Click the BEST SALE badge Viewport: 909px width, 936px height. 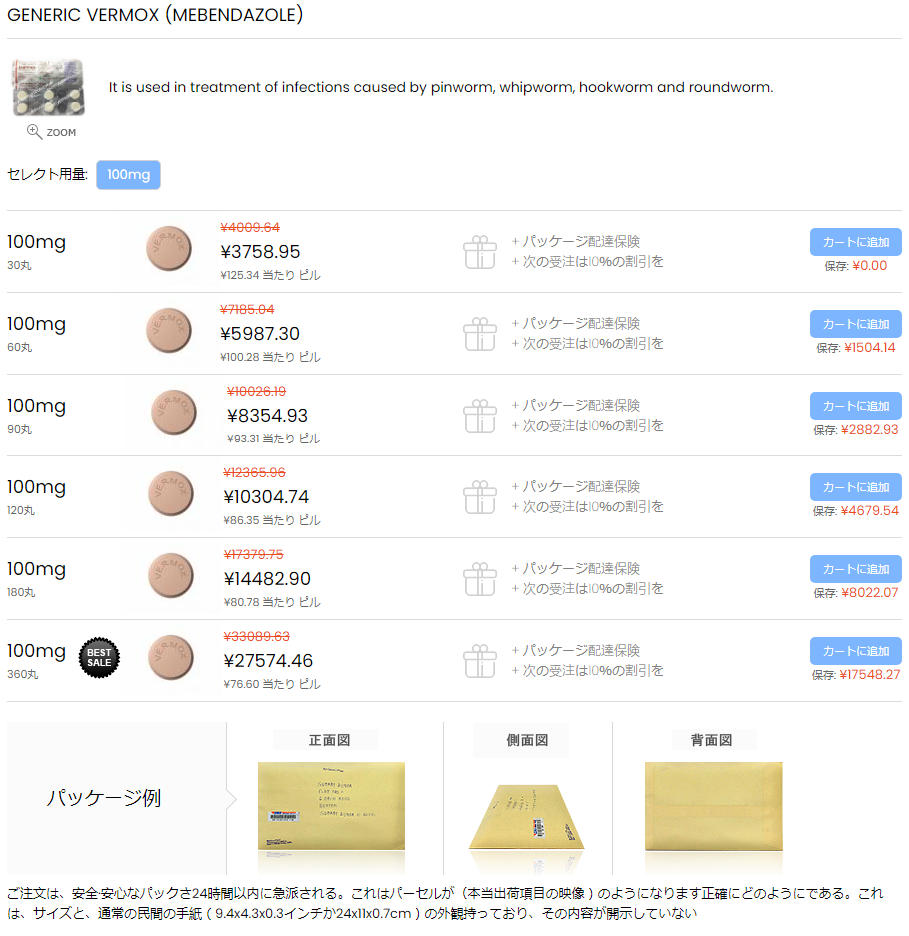[x=99, y=657]
